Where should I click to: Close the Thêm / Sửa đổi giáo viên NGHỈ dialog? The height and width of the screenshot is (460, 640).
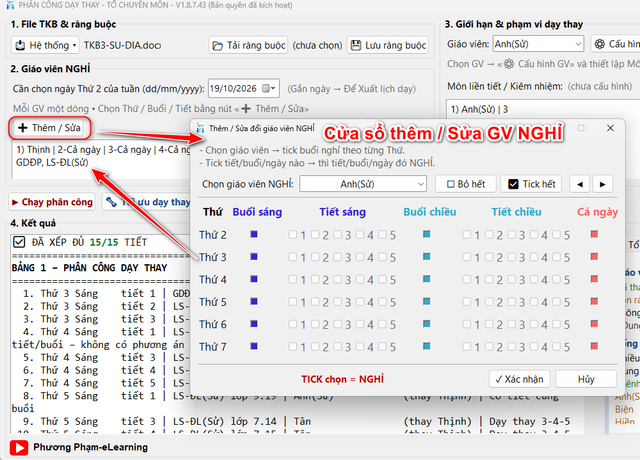pos(610,128)
